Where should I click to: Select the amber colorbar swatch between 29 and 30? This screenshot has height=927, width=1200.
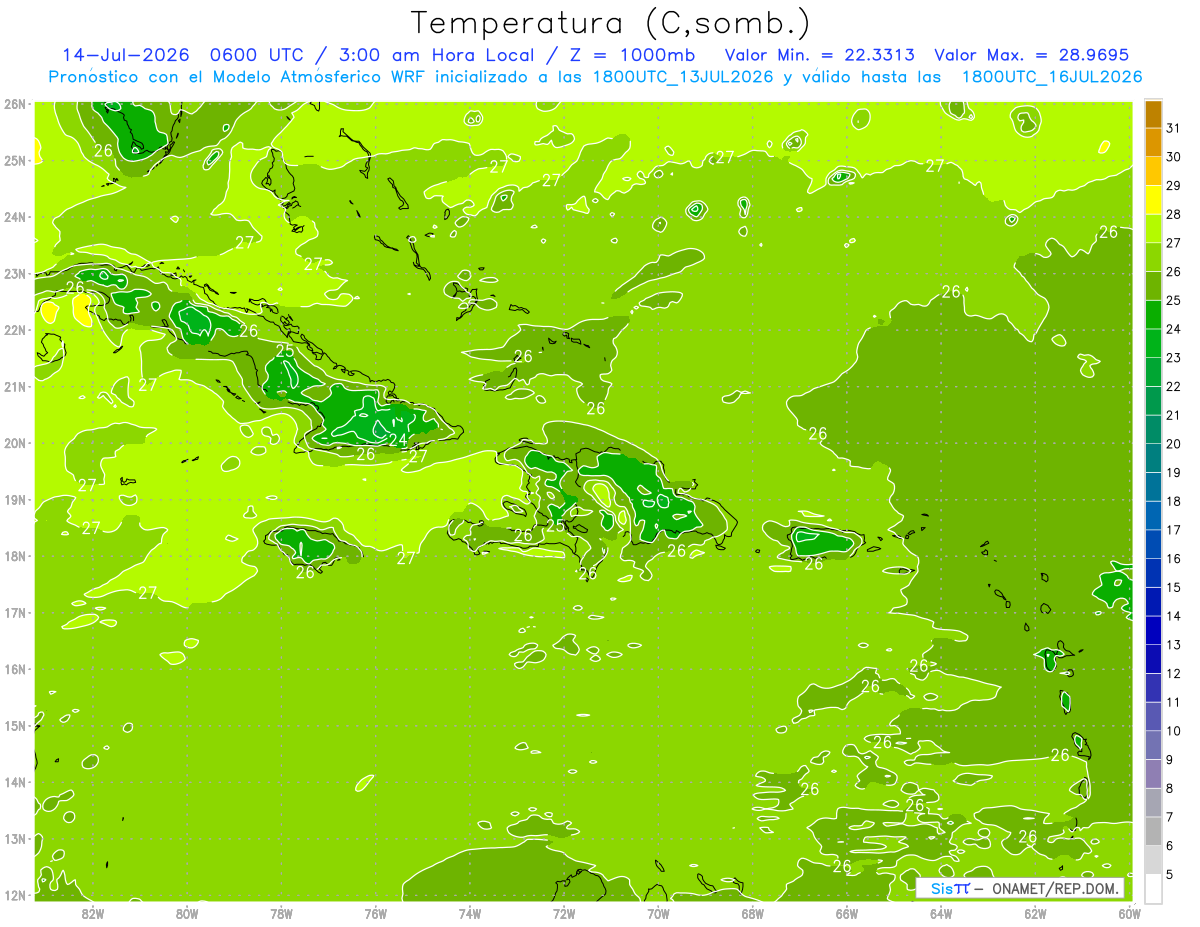point(1153,172)
